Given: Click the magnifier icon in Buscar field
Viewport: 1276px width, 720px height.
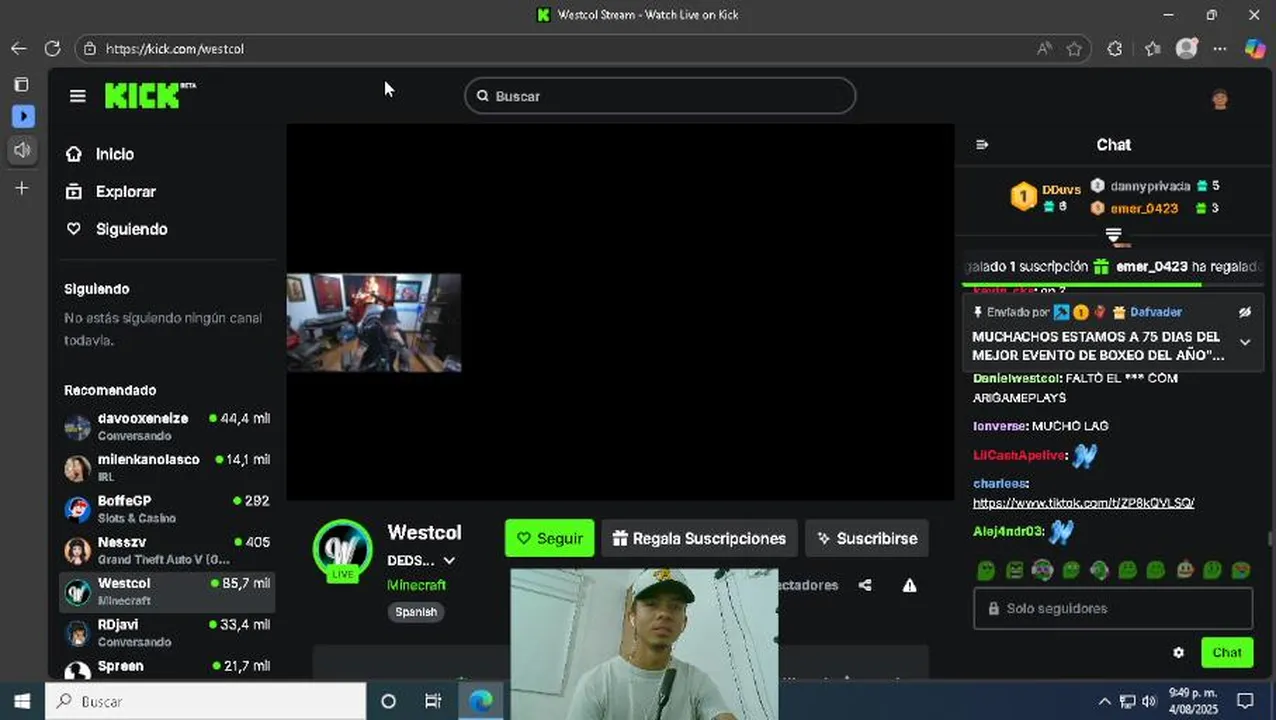Looking at the screenshot, I should pos(482,96).
